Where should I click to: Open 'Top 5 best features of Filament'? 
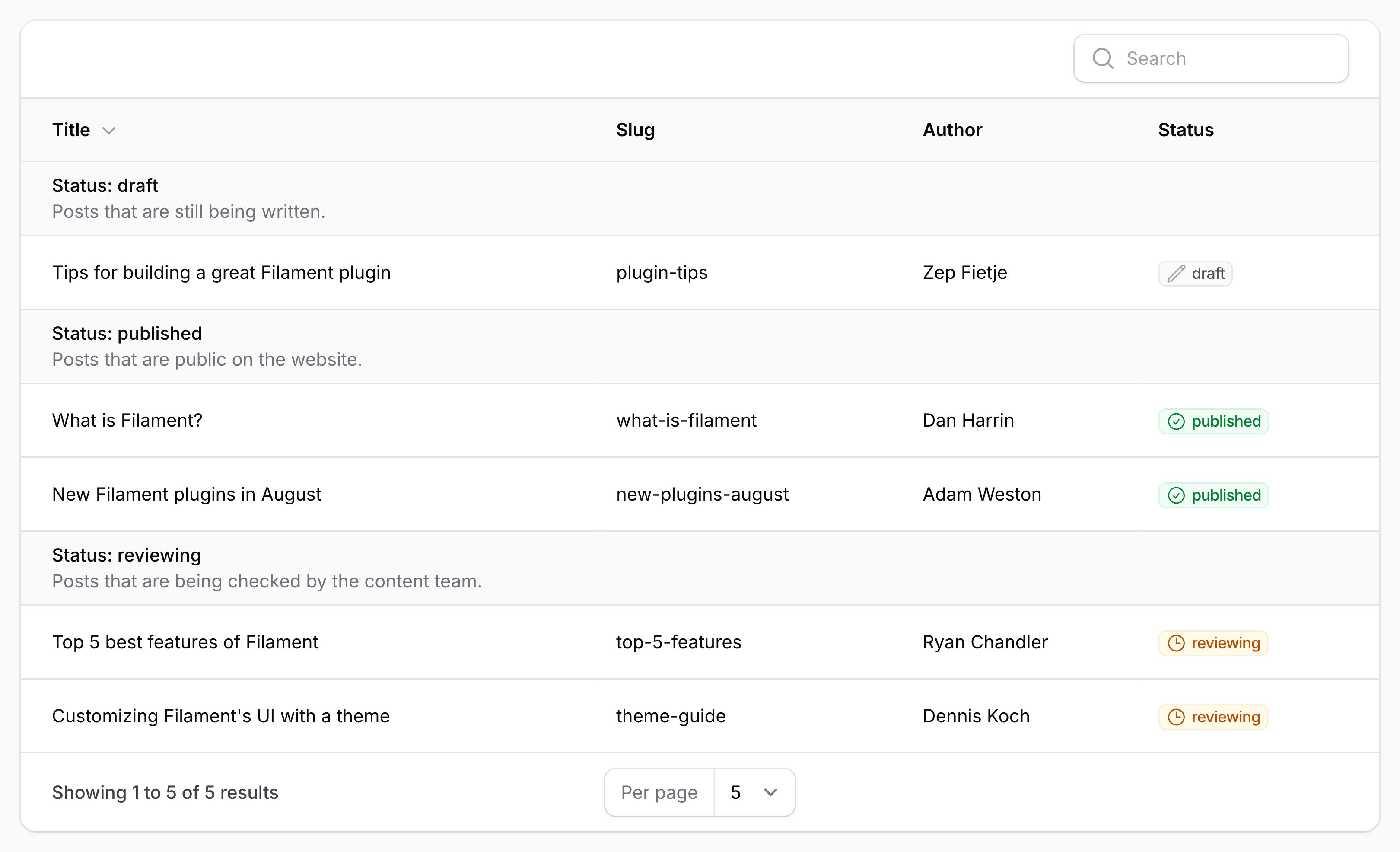click(x=185, y=642)
